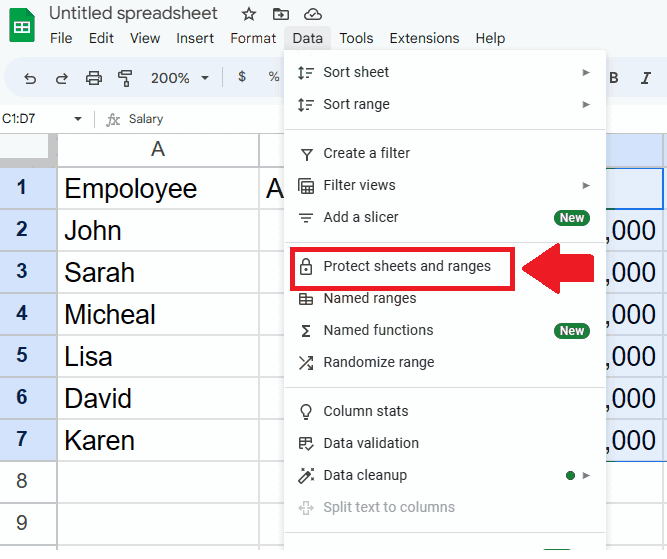Toggle italic formatting

pyautogui.click(x=646, y=78)
